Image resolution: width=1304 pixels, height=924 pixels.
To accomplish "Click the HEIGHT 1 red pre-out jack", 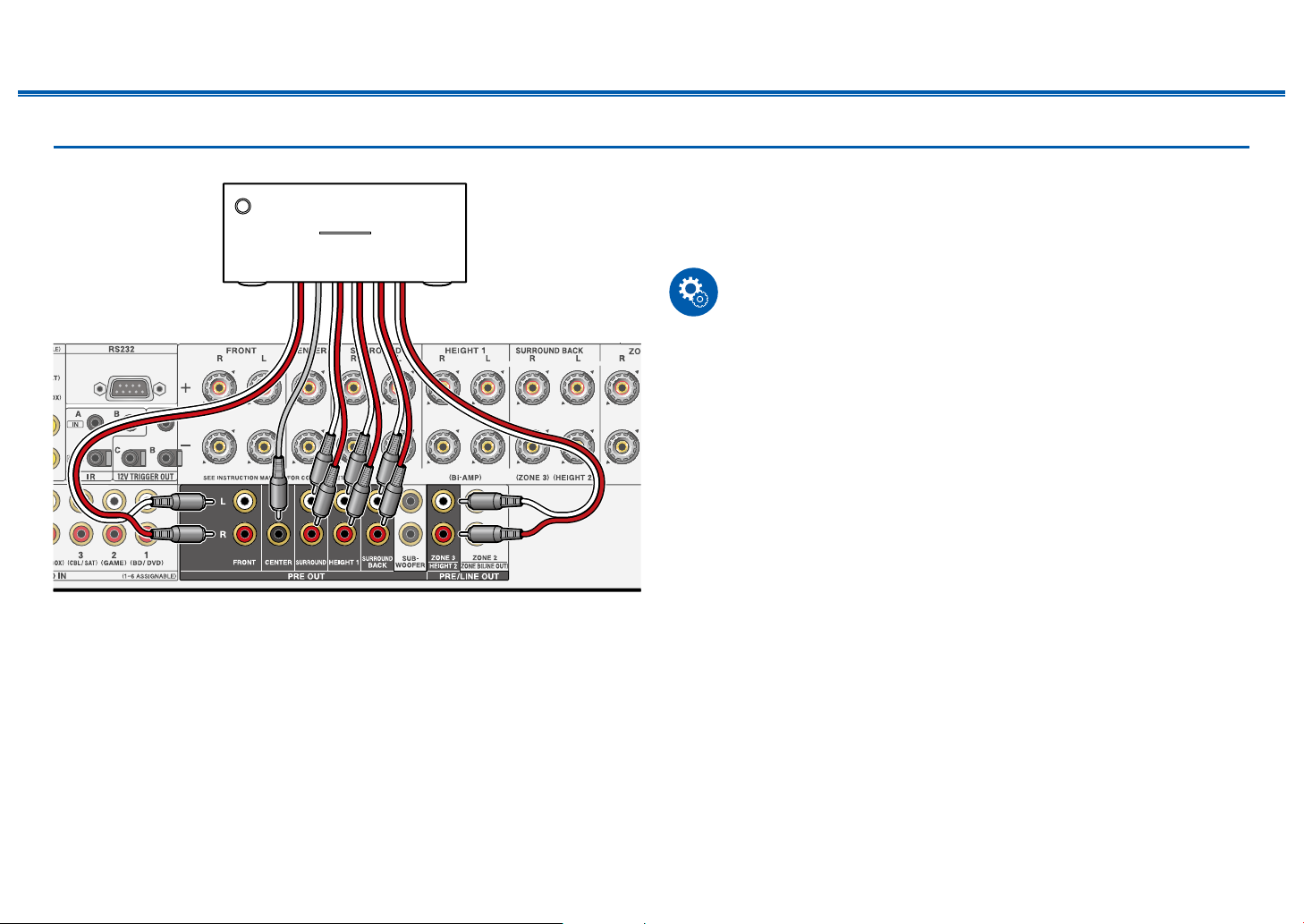I will point(344,535).
